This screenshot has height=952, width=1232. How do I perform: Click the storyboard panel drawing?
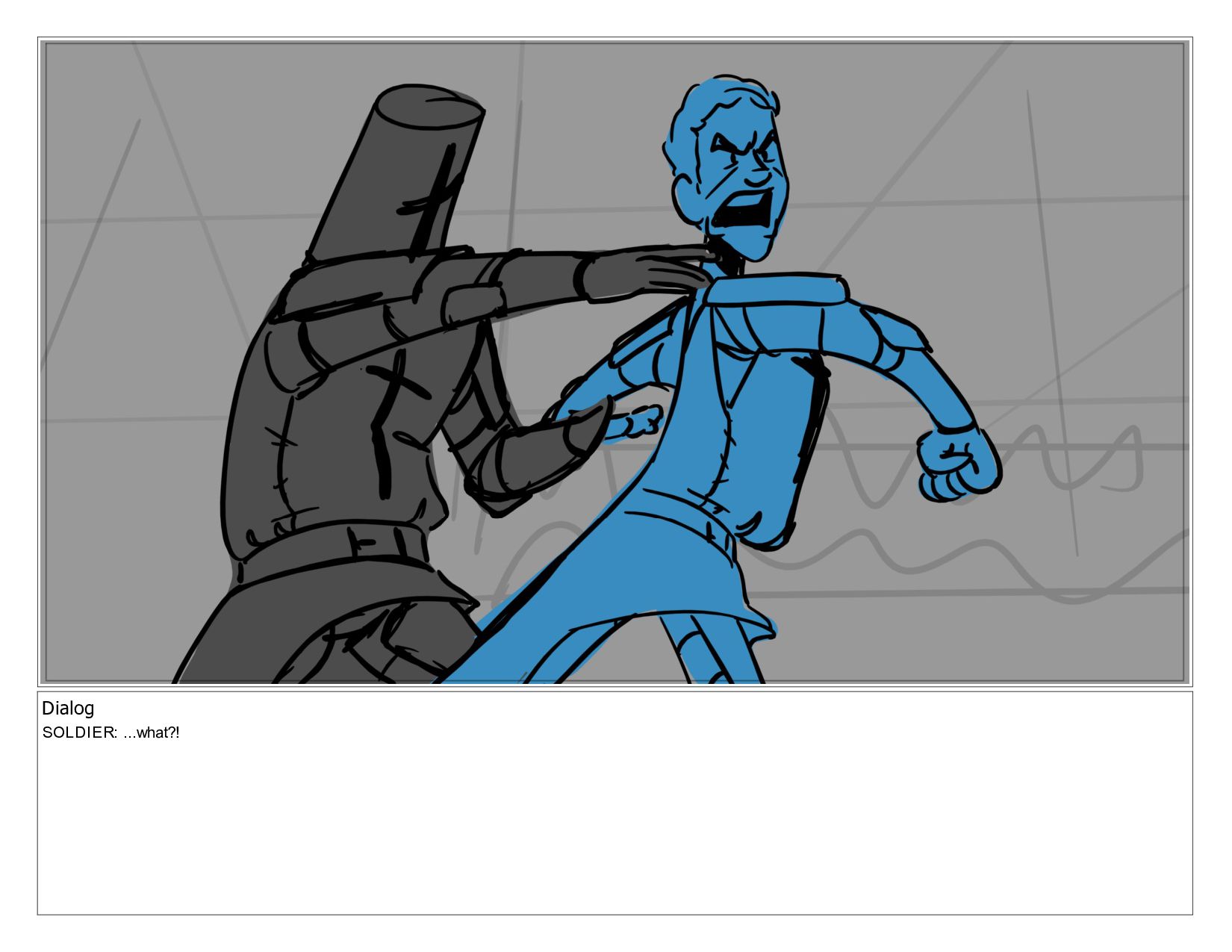point(615,362)
